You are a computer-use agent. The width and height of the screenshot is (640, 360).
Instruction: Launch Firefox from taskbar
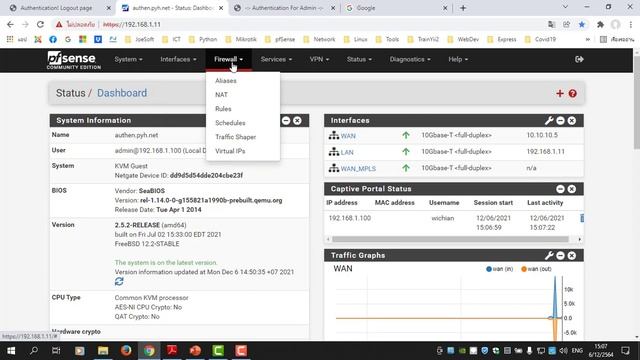point(126,351)
